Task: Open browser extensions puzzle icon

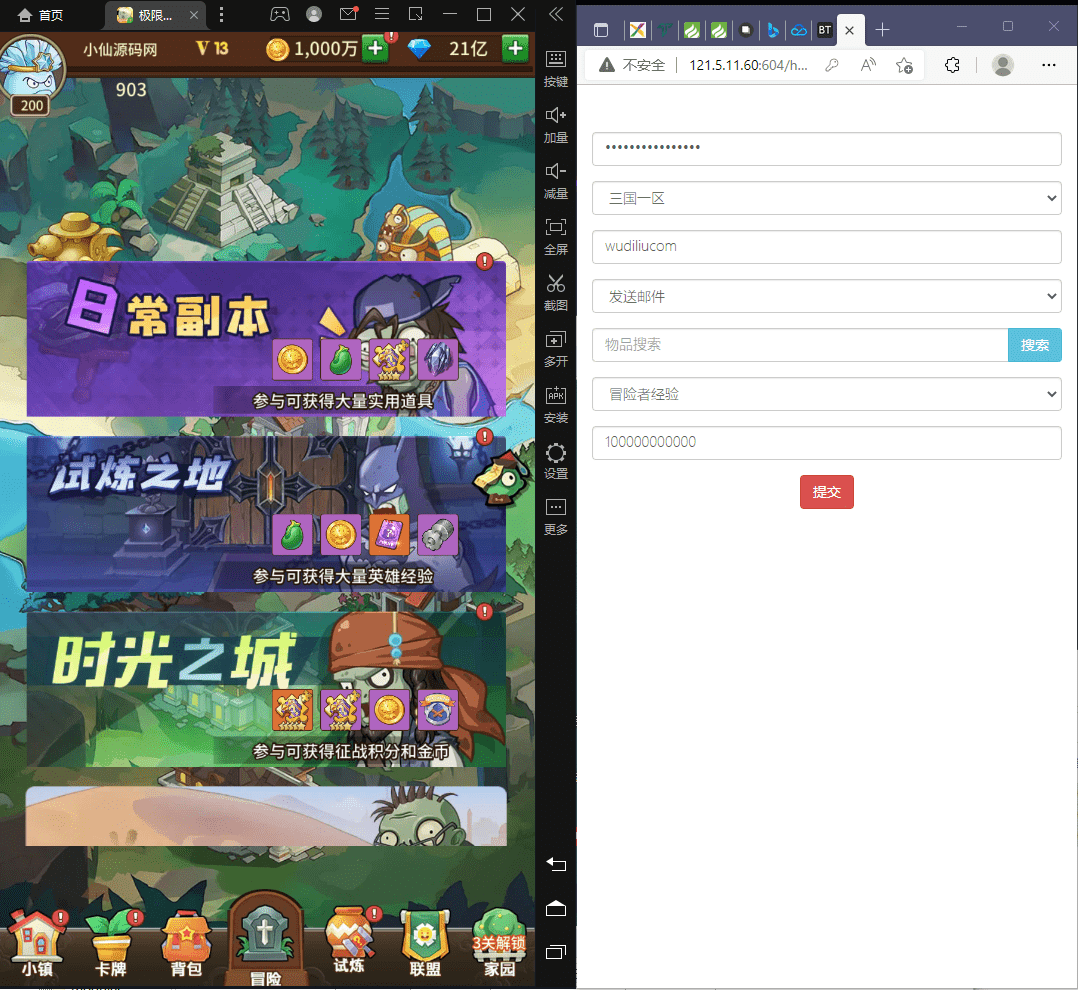Action: click(x=952, y=65)
